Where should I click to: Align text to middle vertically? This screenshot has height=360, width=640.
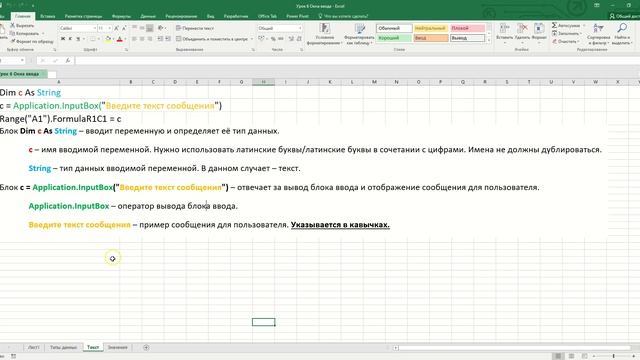142,28
